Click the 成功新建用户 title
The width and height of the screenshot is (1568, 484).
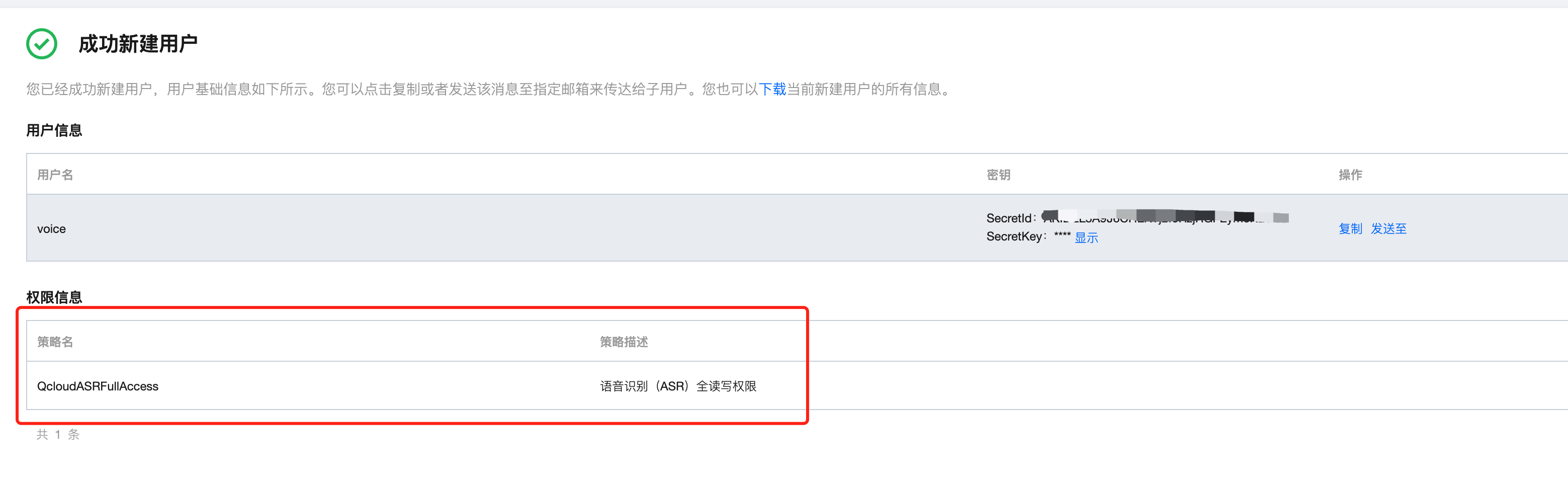(138, 44)
